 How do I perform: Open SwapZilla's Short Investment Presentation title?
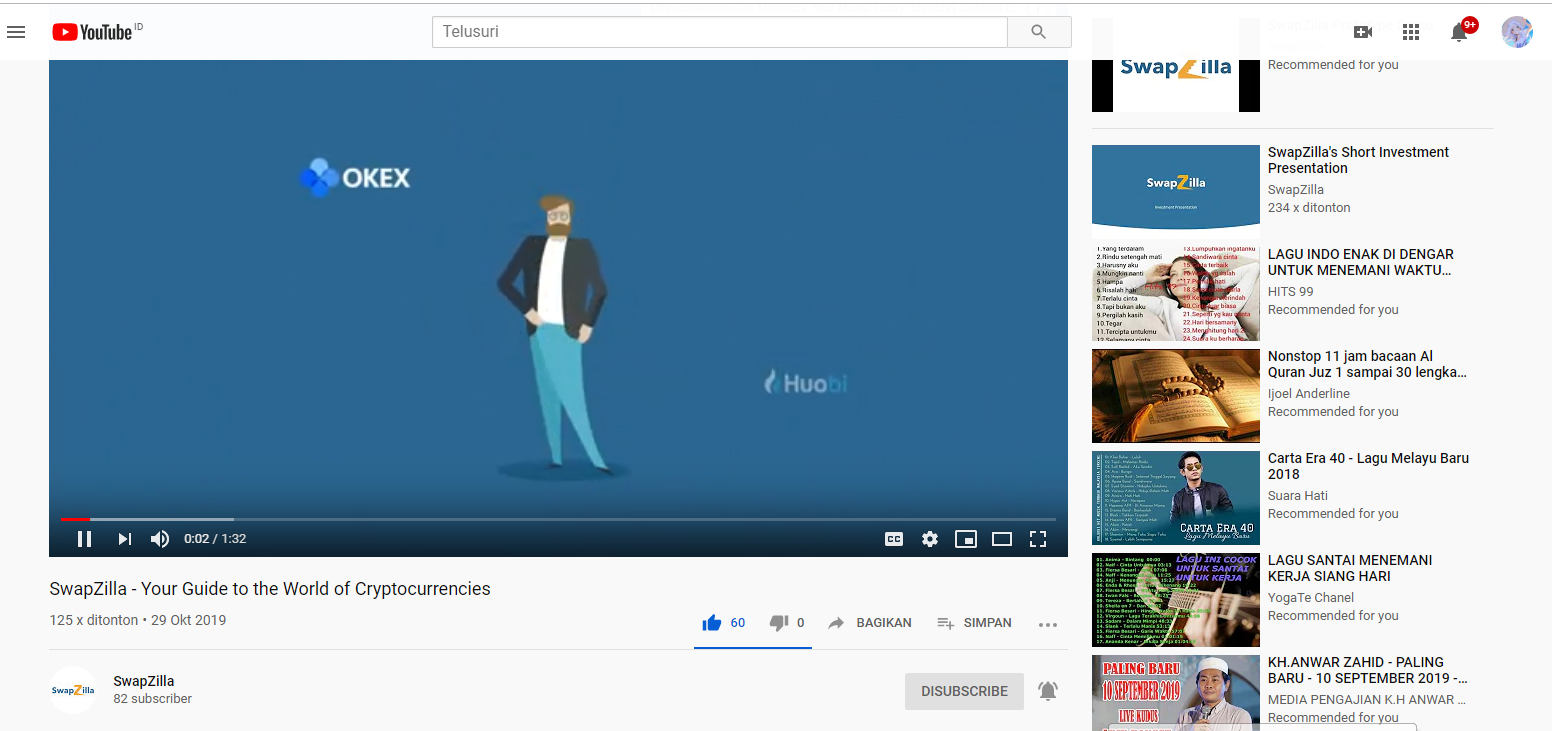point(1358,160)
